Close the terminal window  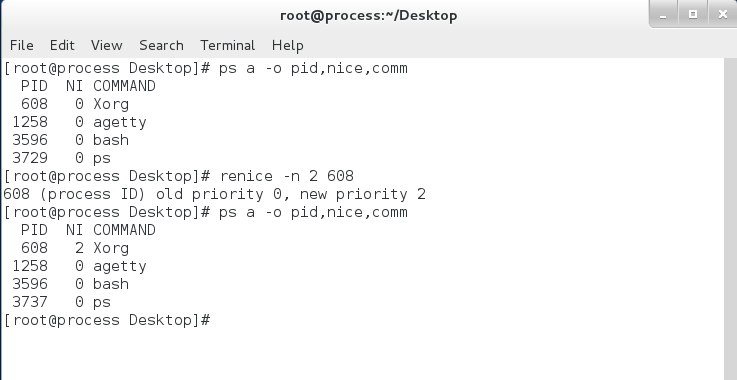point(722,14)
